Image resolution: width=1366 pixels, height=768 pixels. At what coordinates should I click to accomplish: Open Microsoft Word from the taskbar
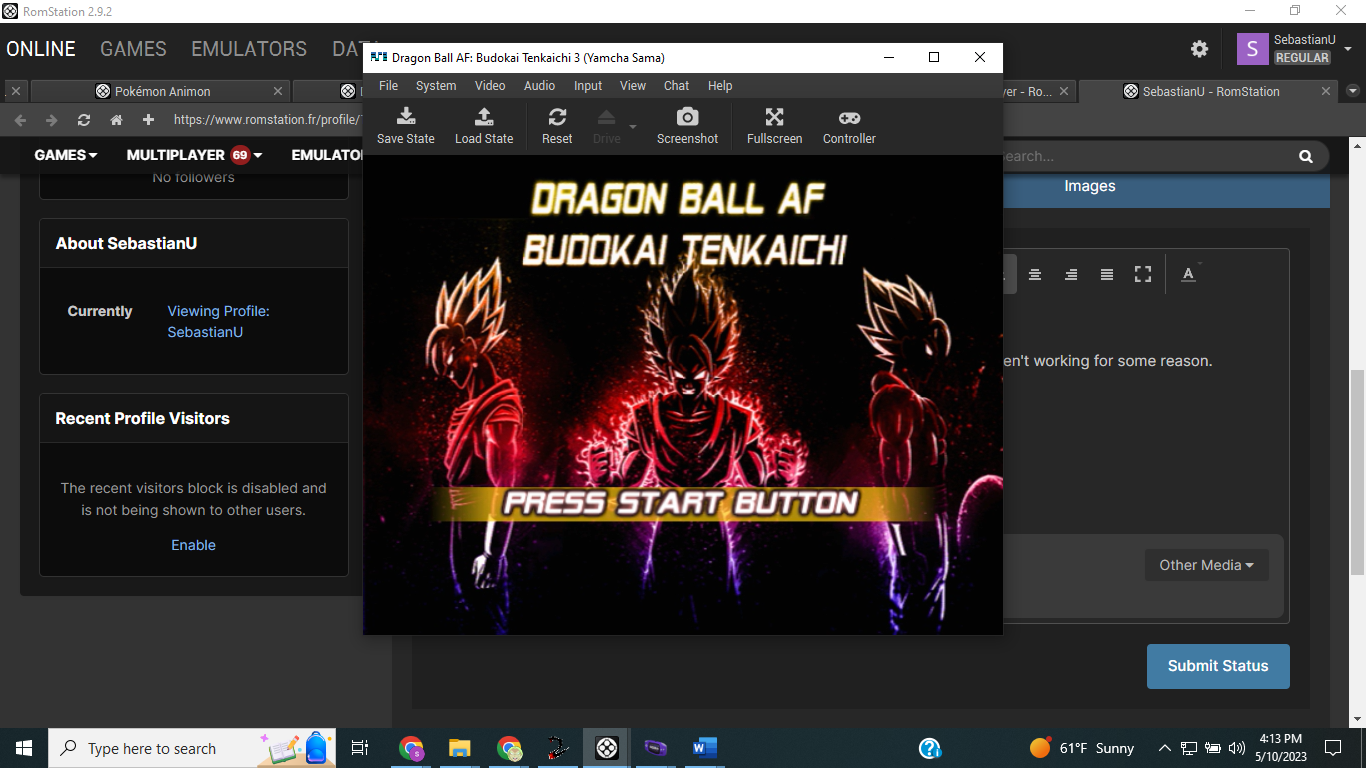[705, 748]
